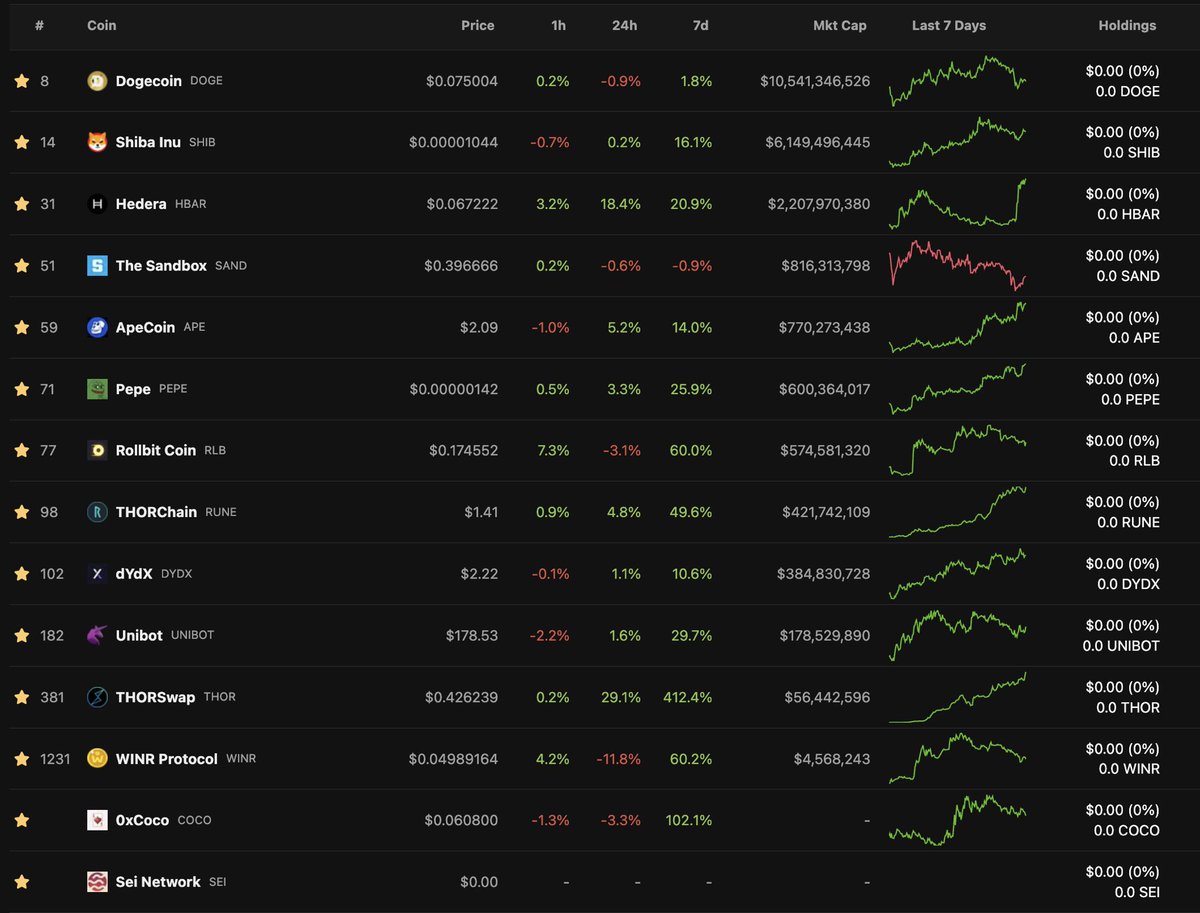Sort by the # rank column
The height and width of the screenshot is (913, 1200).
tap(39, 26)
